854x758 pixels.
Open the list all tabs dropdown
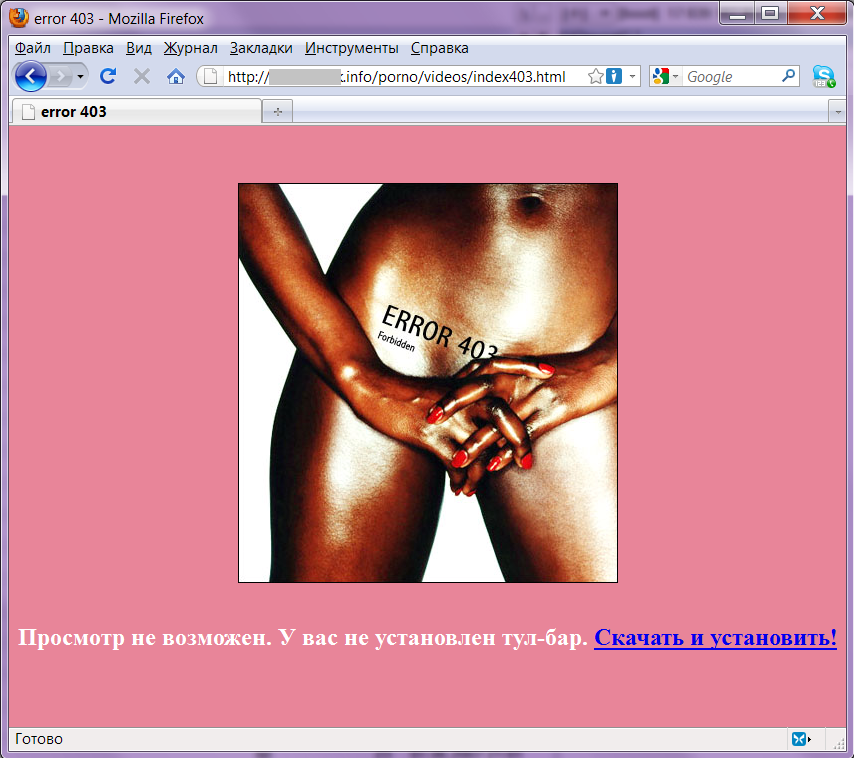click(838, 112)
